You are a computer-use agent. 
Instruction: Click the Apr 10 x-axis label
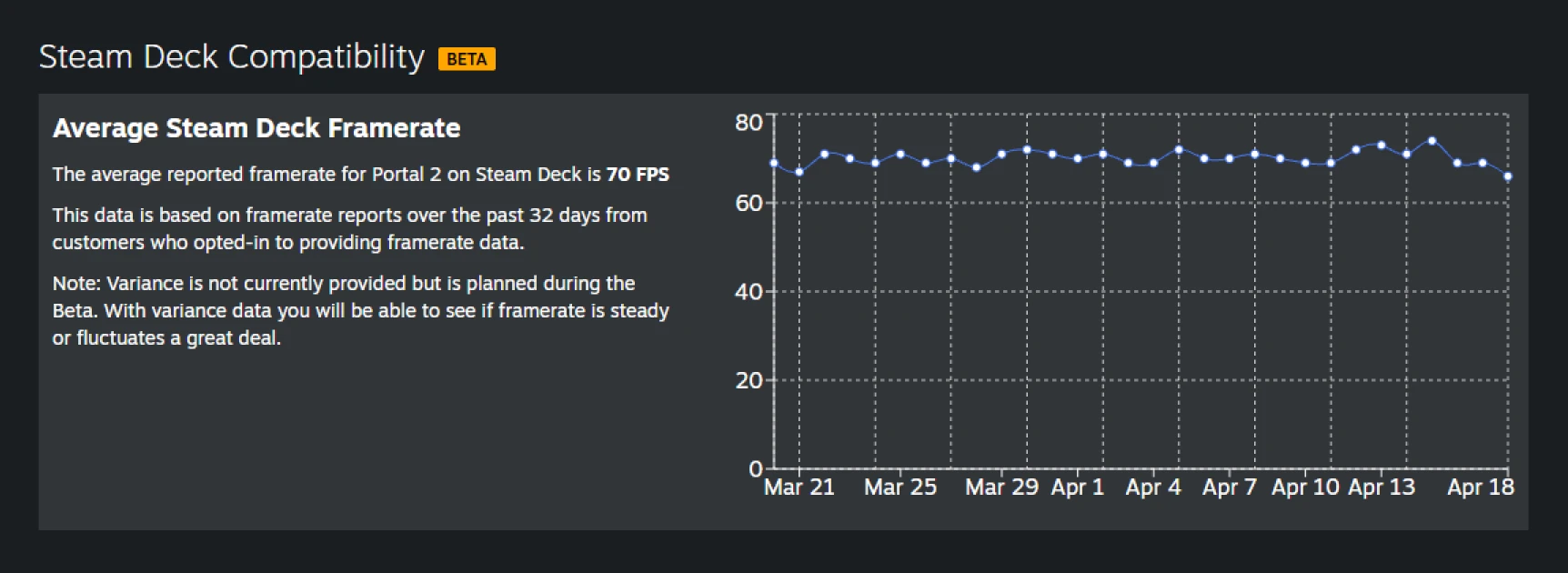pyautogui.click(x=1305, y=488)
